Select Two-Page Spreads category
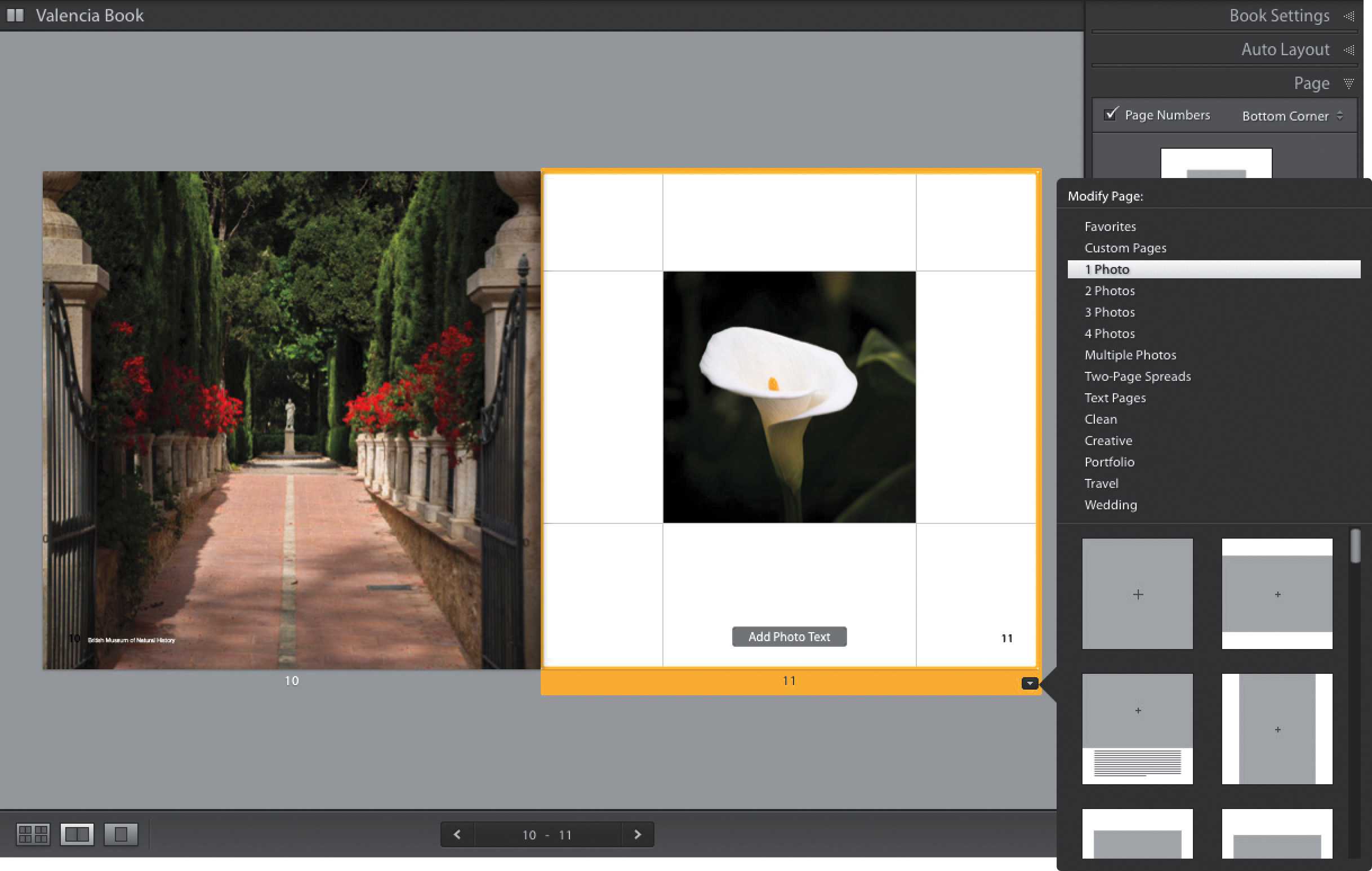This screenshot has height=871, width=1372. coord(1137,376)
